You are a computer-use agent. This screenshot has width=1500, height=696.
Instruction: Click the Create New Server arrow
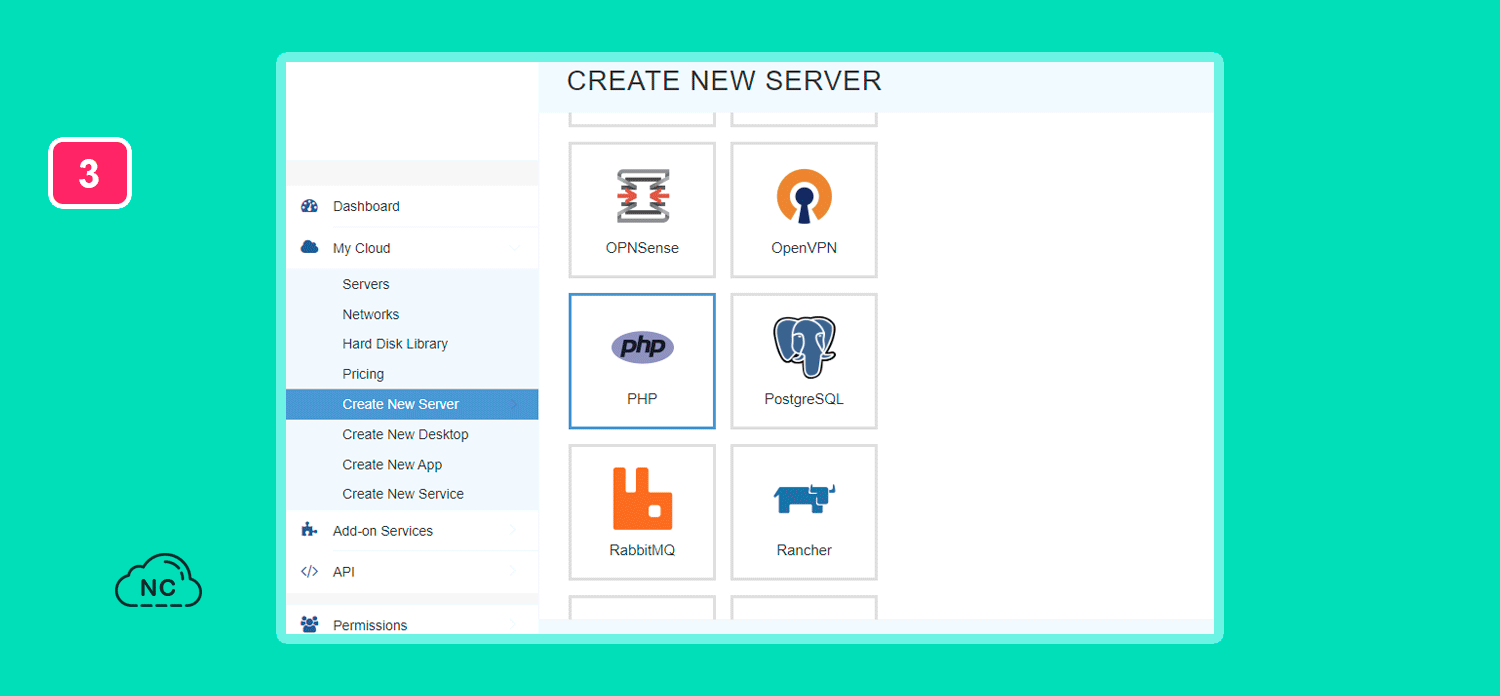pyautogui.click(x=514, y=404)
